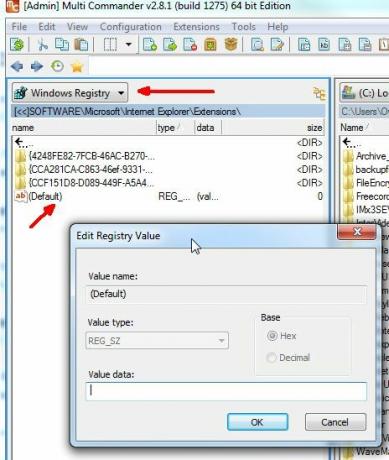
Task: Click the clipboard paste icon
Action: (x=81, y=44)
